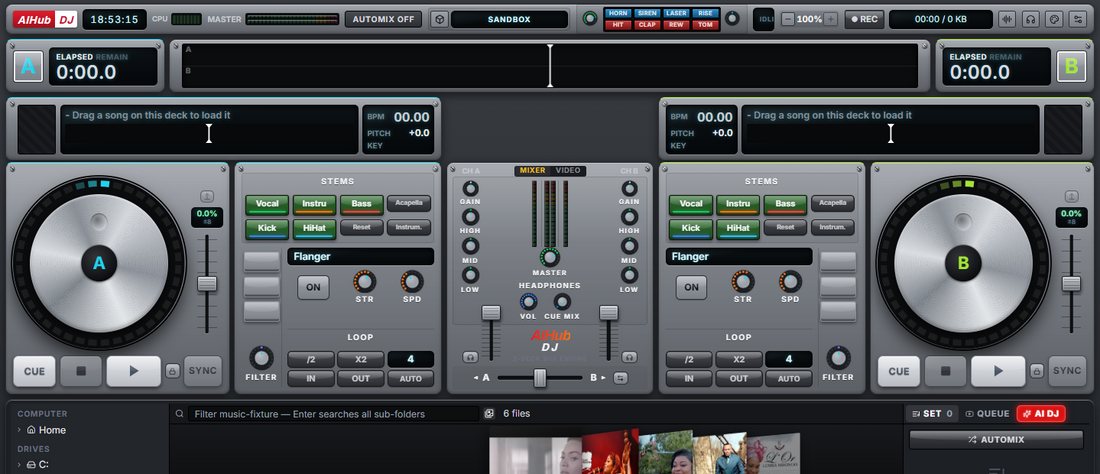Toggle deck B lock icon beside SYNC
The height and width of the screenshot is (474, 1100).
[1037, 371]
